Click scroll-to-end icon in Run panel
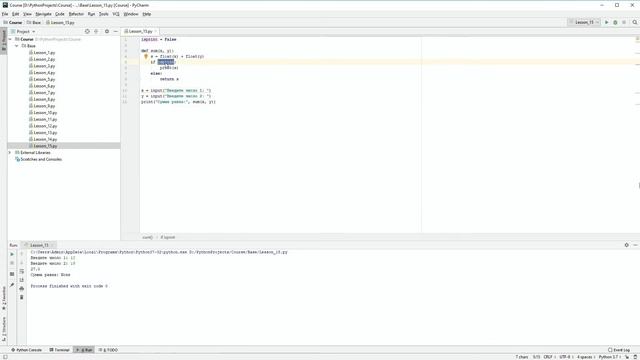 (x=22, y=280)
